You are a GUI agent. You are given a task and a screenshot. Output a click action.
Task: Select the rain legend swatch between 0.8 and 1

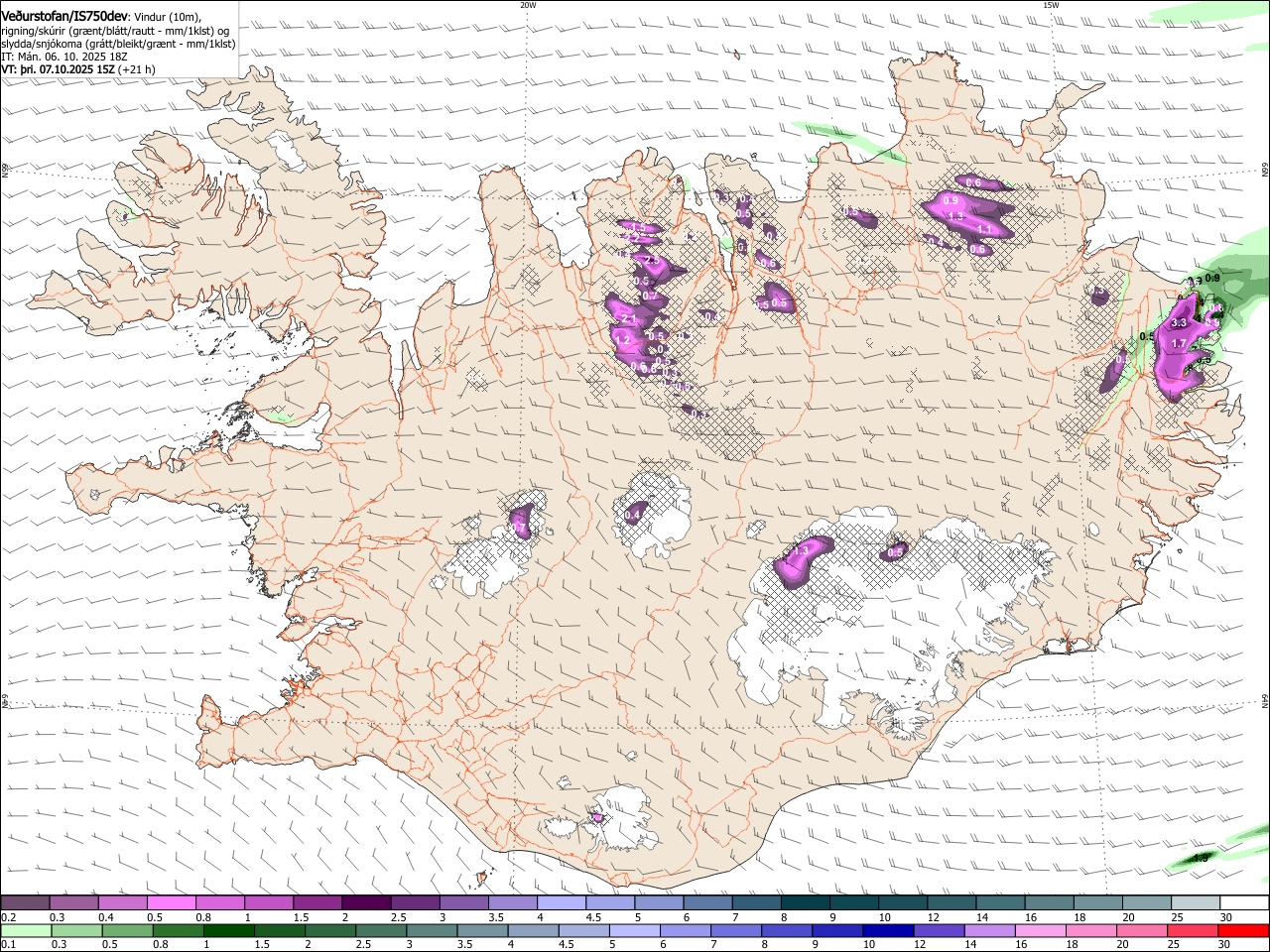click(x=178, y=930)
